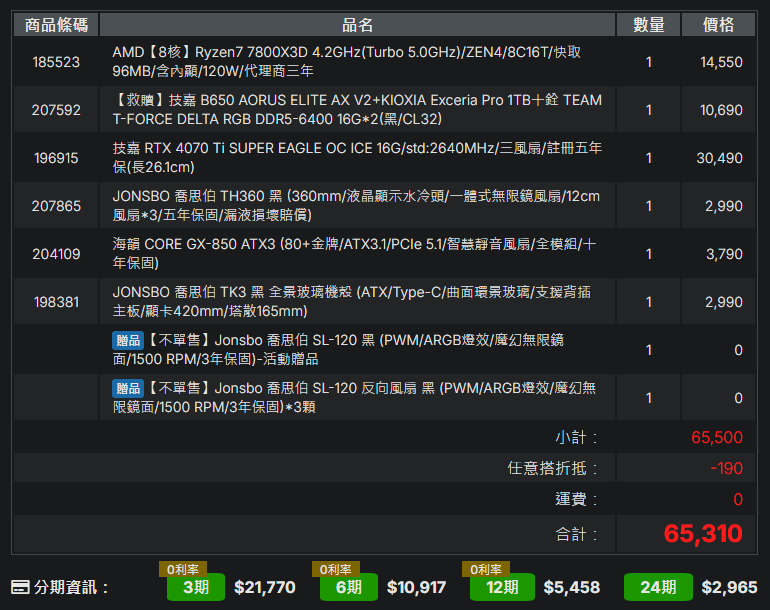Image resolution: width=770 pixels, height=610 pixels.
Task: Click the $2,965 installment amount
Action: point(729,587)
